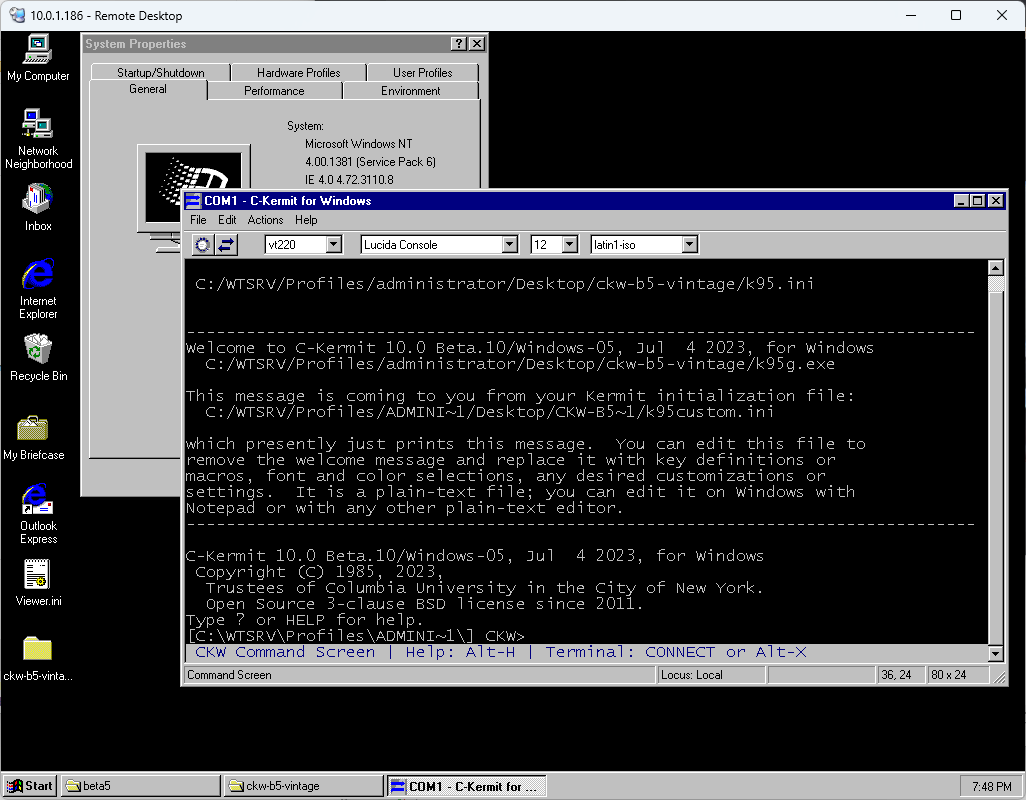Open the Help menu in C-Kermit
This screenshot has height=800, width=1026.
tap(306, 220)
